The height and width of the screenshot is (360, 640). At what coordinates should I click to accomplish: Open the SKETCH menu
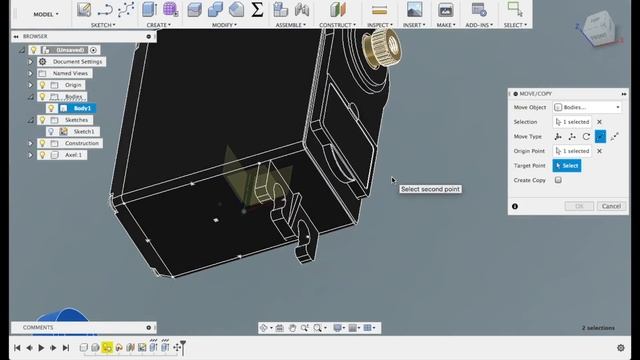pyautogui.click(x=103, y=25)
